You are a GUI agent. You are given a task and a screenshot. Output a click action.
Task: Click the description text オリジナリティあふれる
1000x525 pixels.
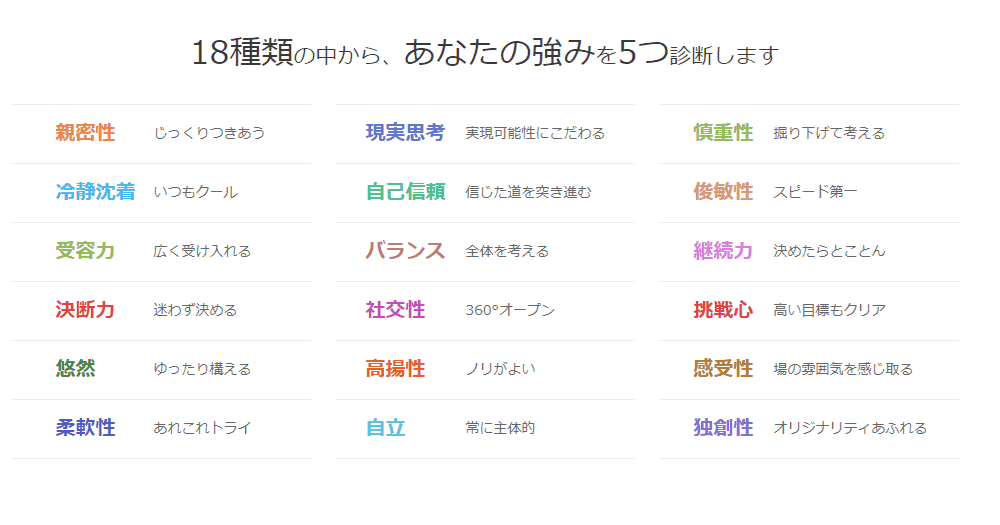tap(850, 428)
